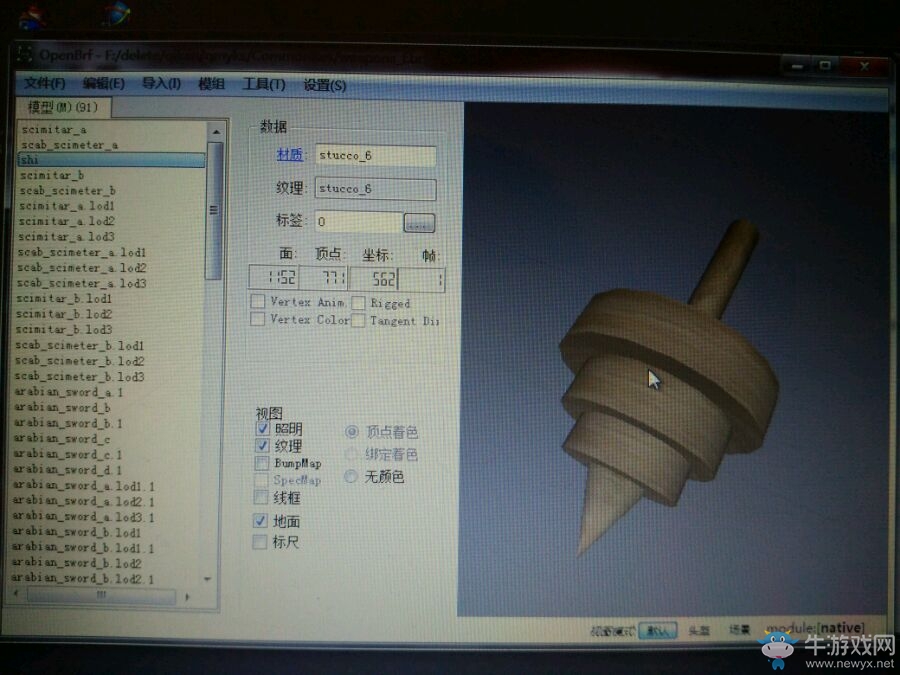Click the 帧 frame number field
This screenshot has width=900, height=675.
click(421, 280)
